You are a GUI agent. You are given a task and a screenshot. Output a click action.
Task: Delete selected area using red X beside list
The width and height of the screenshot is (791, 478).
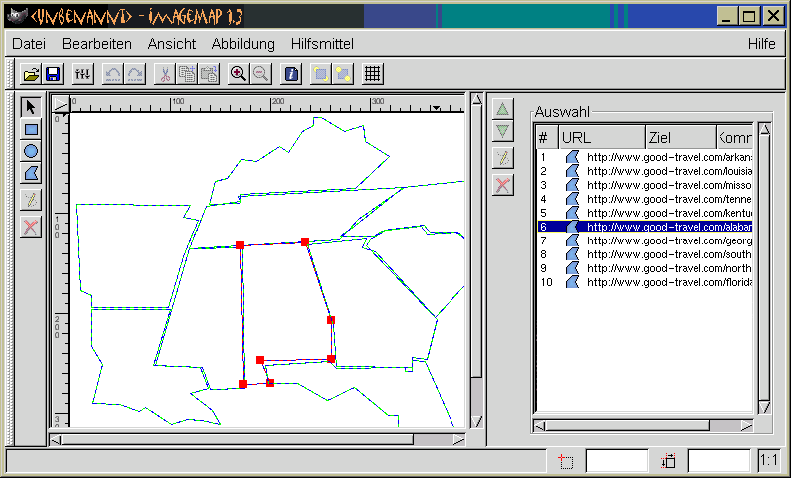(503, 184)
